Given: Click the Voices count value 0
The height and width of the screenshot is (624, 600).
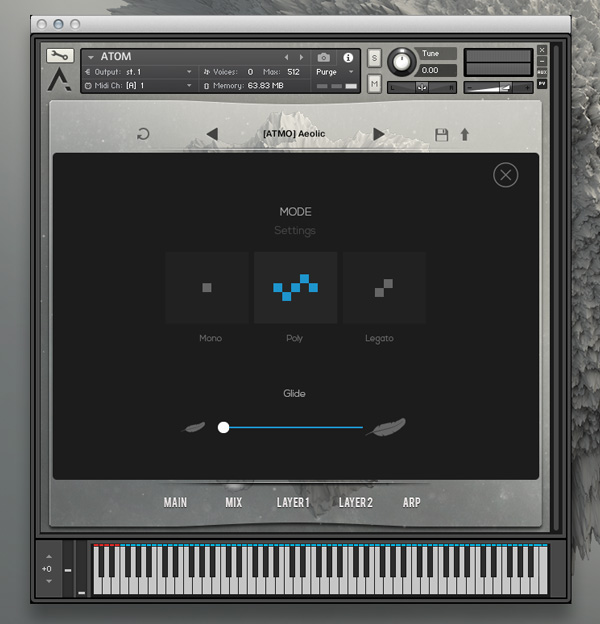Looking at the screenshot, I should point(250,72).
